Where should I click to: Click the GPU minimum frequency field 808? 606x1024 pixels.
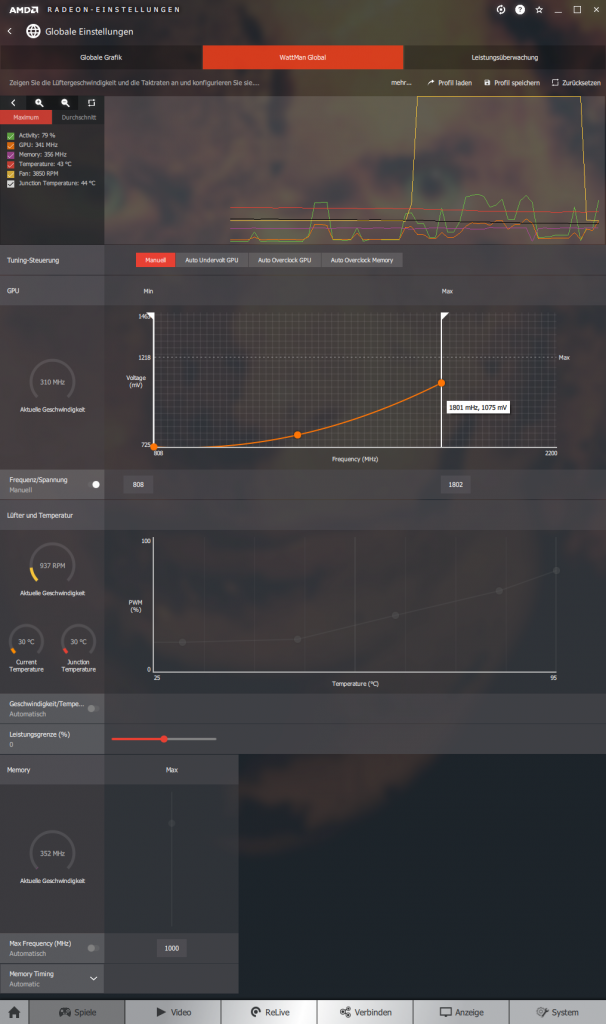138,485
